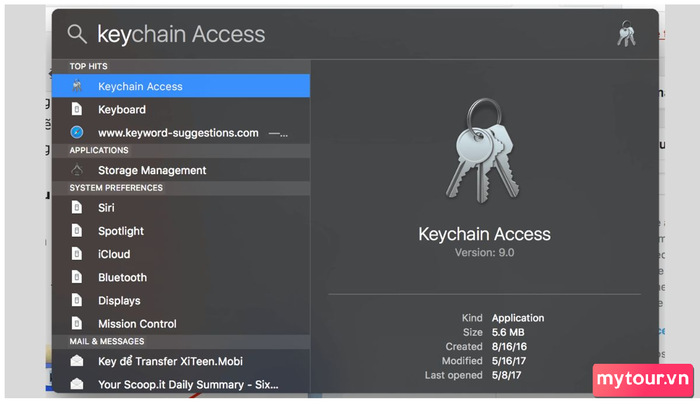
Task: Click the large Keychain Access keys preview image
Action: coord(483,151)
